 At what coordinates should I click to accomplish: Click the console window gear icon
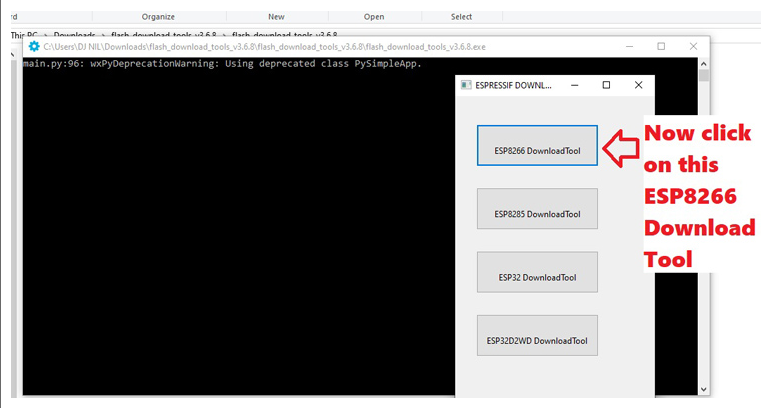(34, 47)
